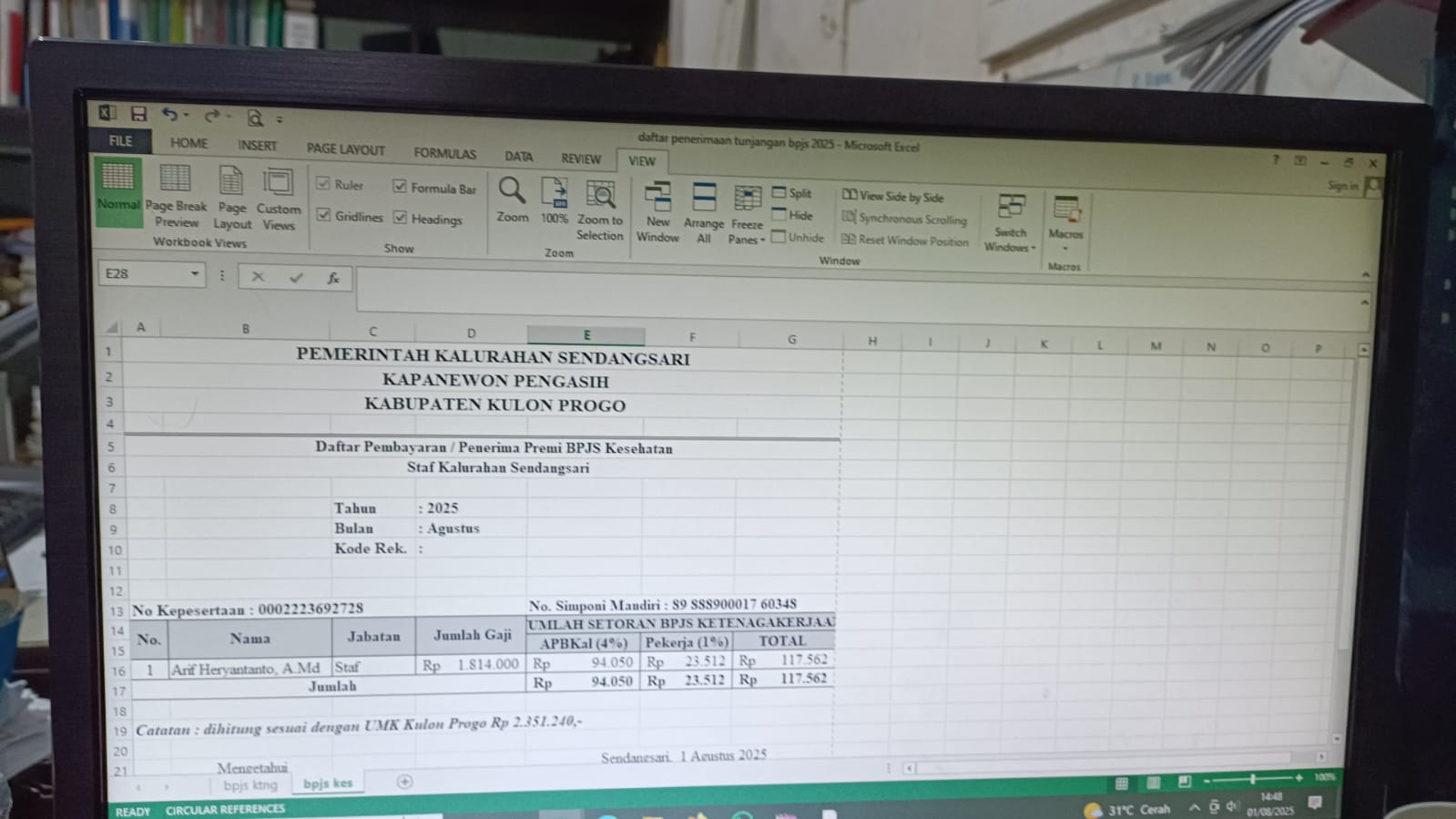Zoom out with the status bar minus button
This screenshot has height=819, width=1456.
click(1207, 781)
